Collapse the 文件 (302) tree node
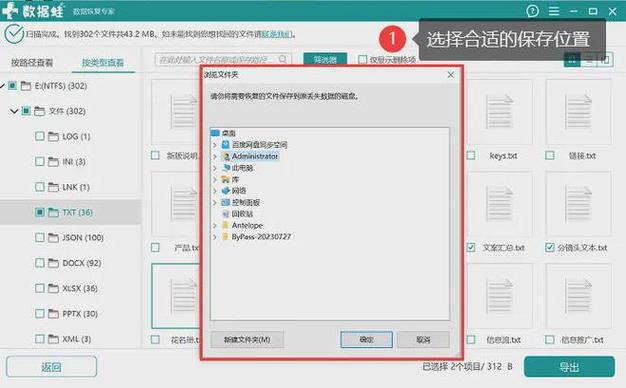 [14, 111]
